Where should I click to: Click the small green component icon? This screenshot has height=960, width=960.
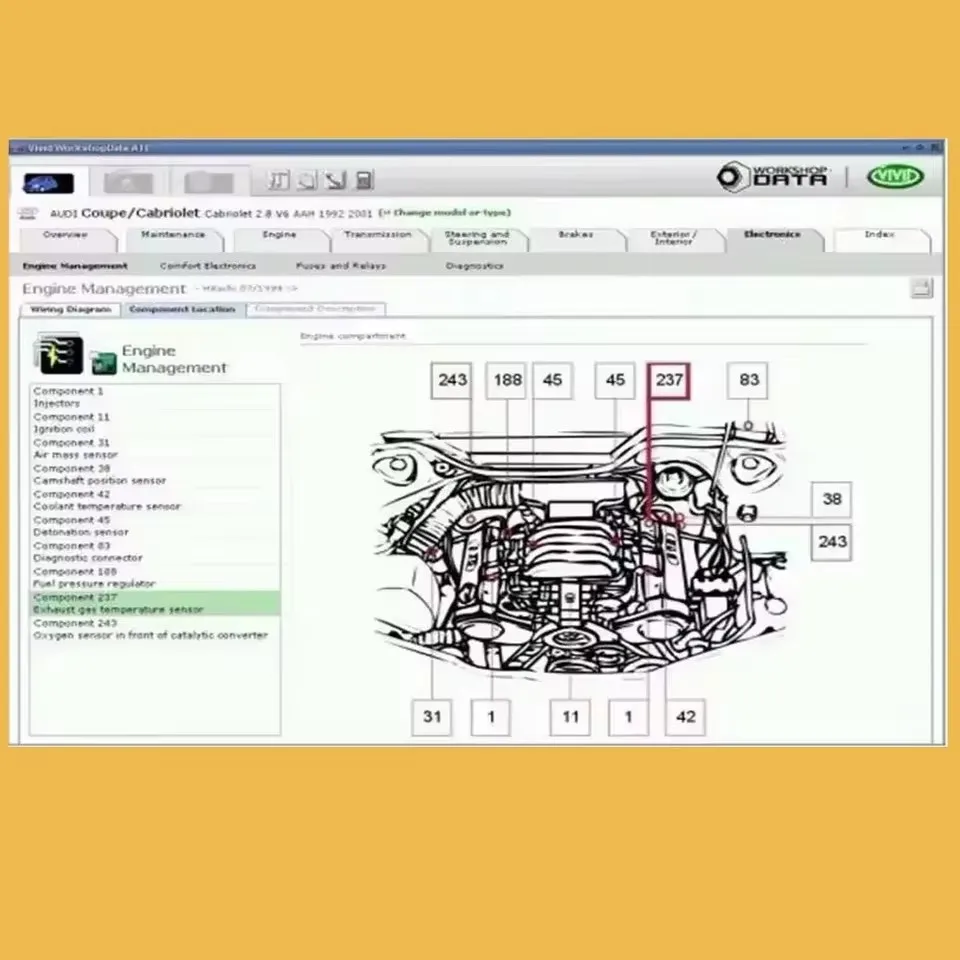tap(103, 362)
